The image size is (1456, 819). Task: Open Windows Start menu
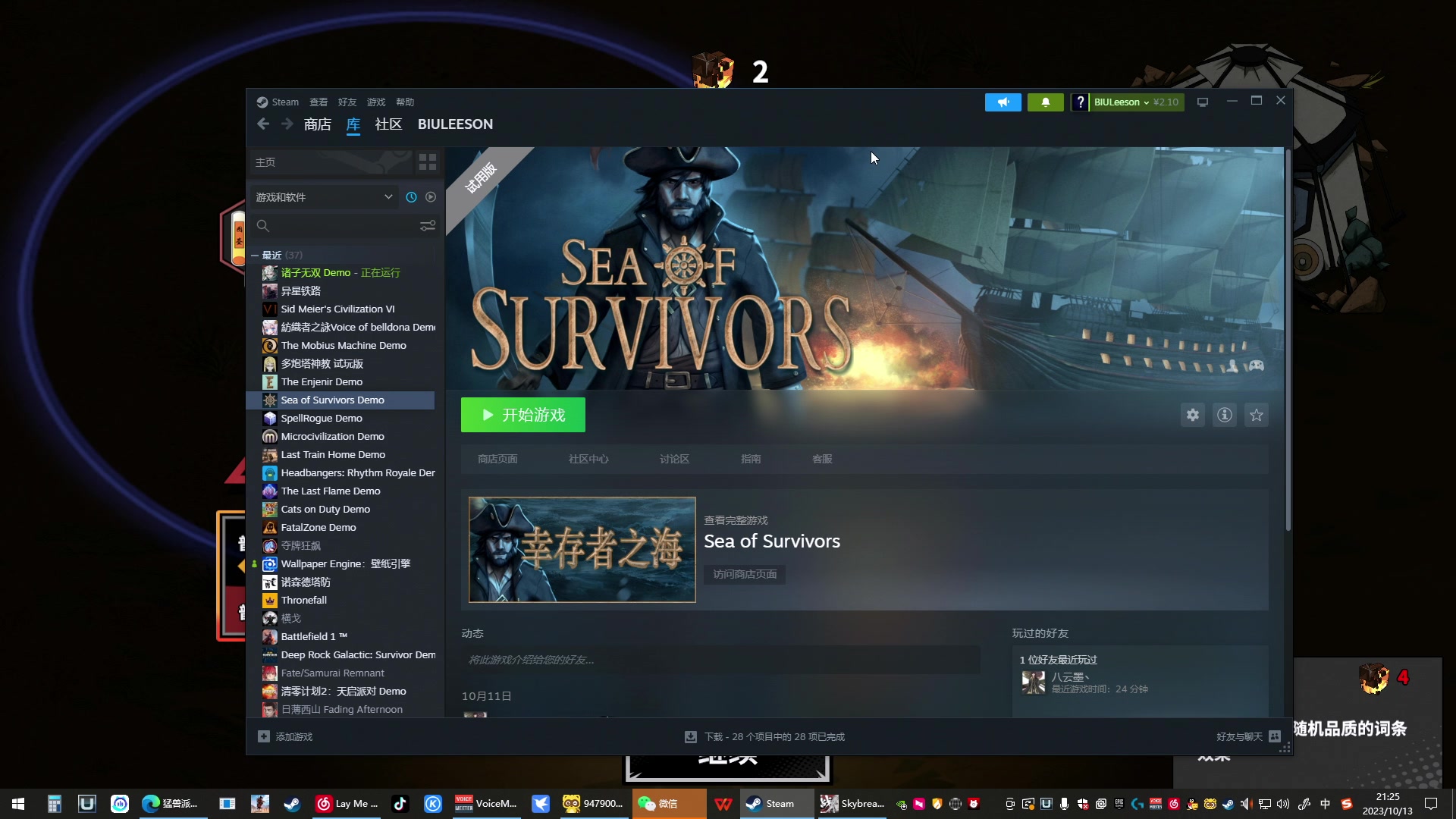18,804
